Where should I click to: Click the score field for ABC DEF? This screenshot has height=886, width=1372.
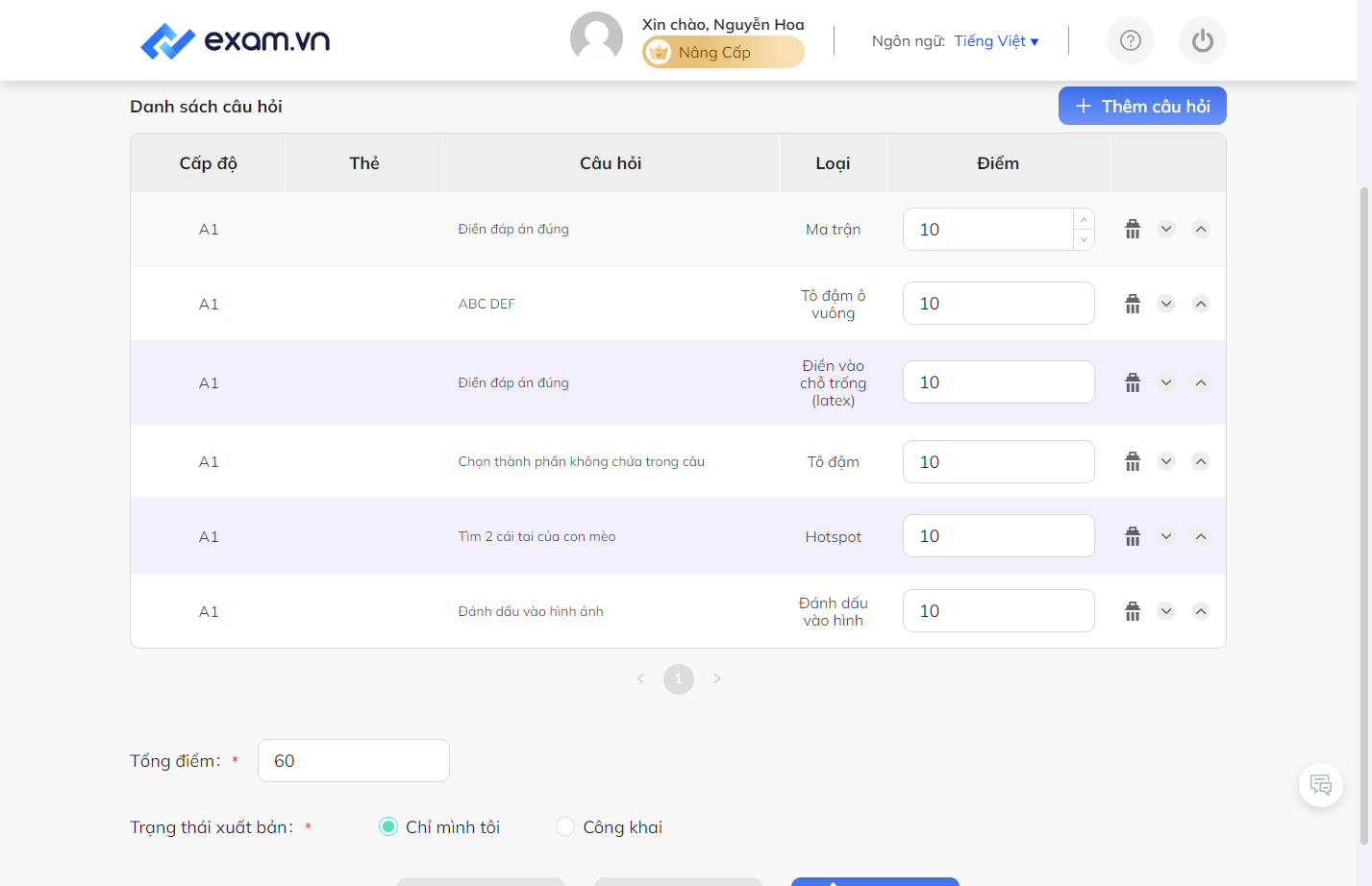tap(999, 304)
